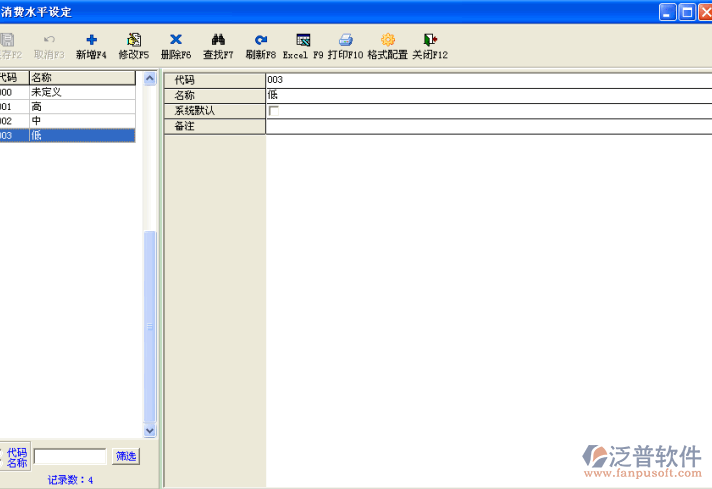Open 查找F7 binoculars search tool
The image size is (712, 489).
click(218, 41)
